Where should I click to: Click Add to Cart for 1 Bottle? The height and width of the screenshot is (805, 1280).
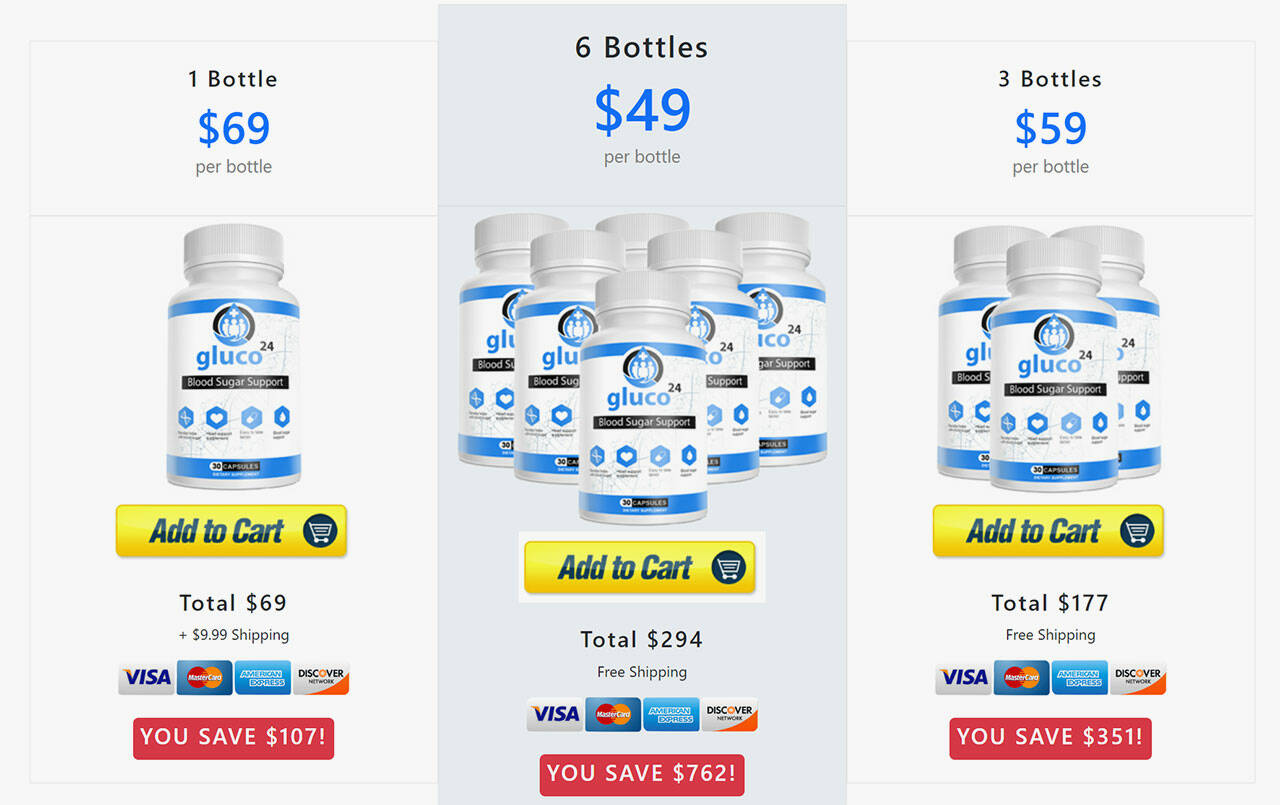click(x=231, y=531)
